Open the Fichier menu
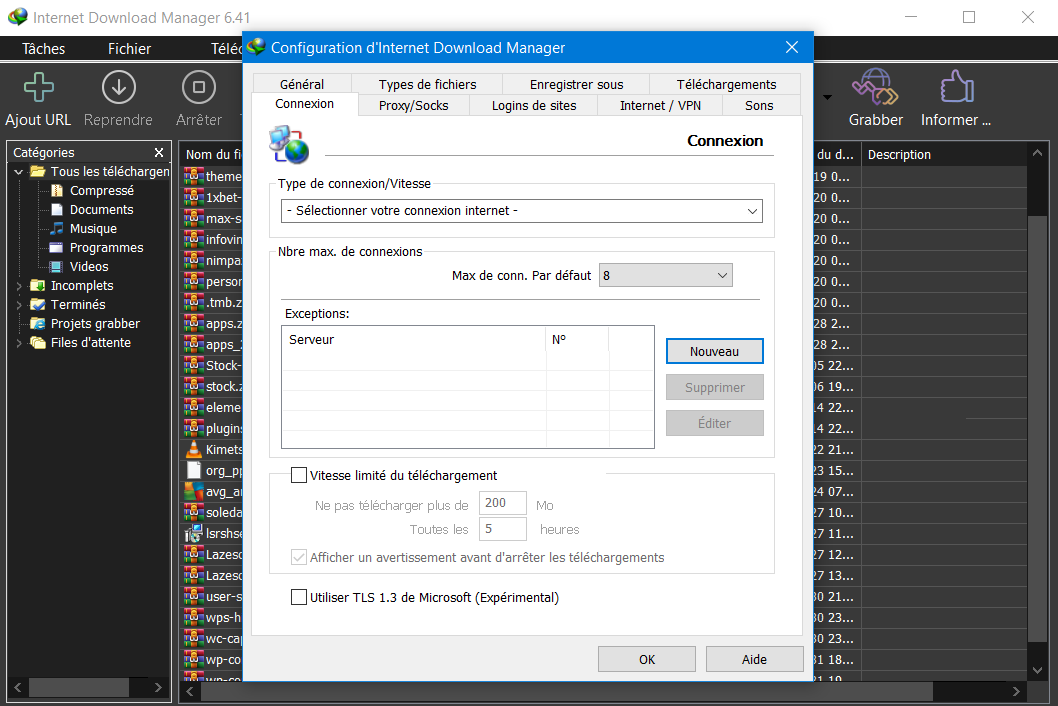The image size is (1058, 706). click(x=130, y=49)
